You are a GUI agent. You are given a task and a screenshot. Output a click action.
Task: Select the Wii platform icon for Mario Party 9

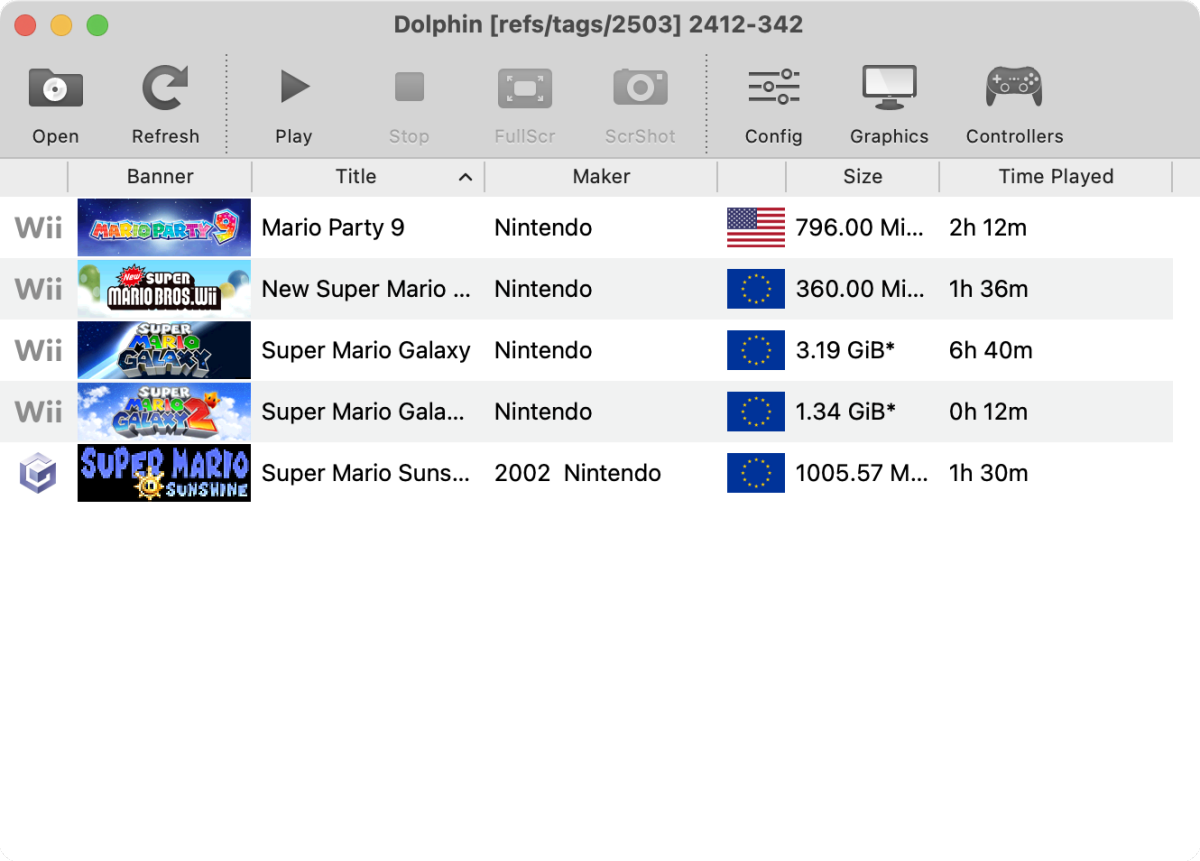(38, 228)
